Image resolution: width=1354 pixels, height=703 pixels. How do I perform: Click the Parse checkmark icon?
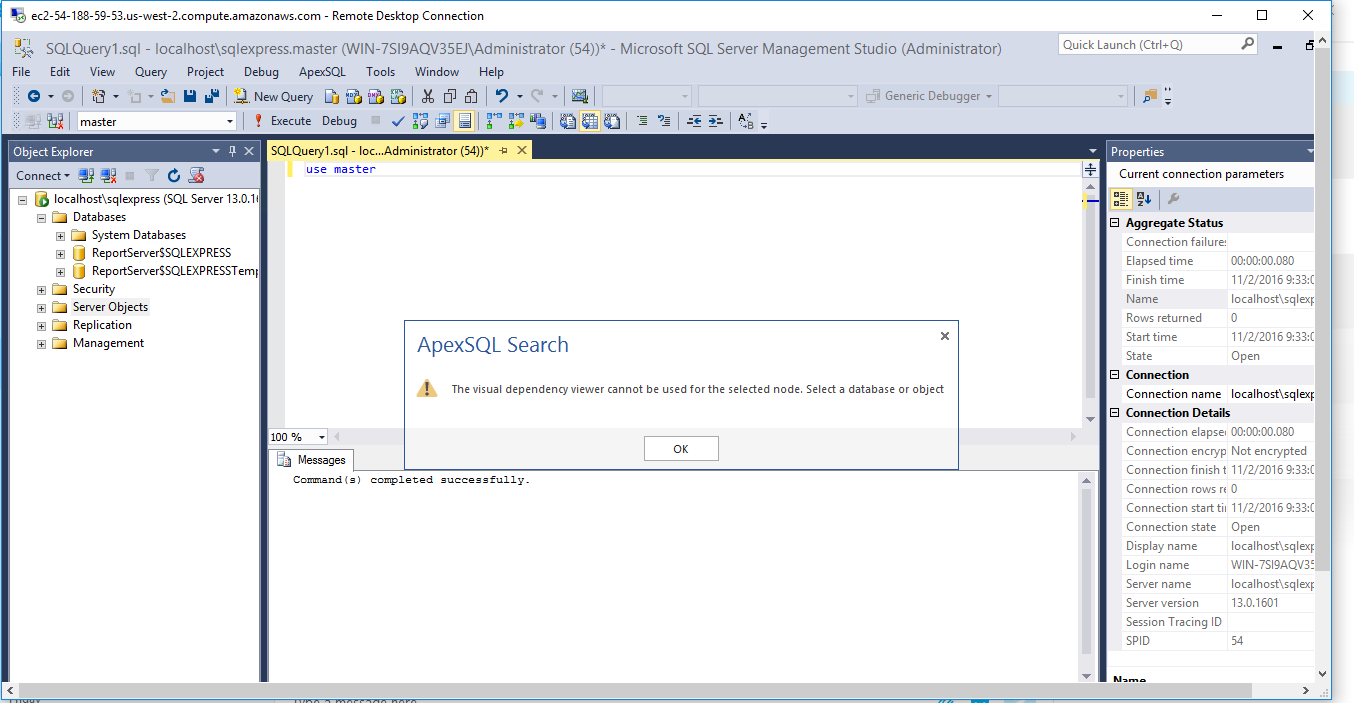point(397,121)
